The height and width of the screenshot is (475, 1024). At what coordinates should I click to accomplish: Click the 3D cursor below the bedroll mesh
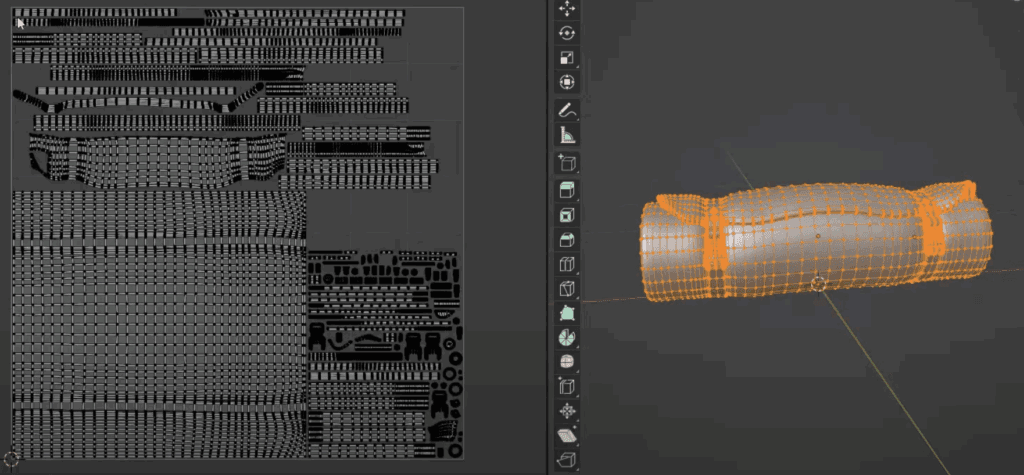coord(818,284)
